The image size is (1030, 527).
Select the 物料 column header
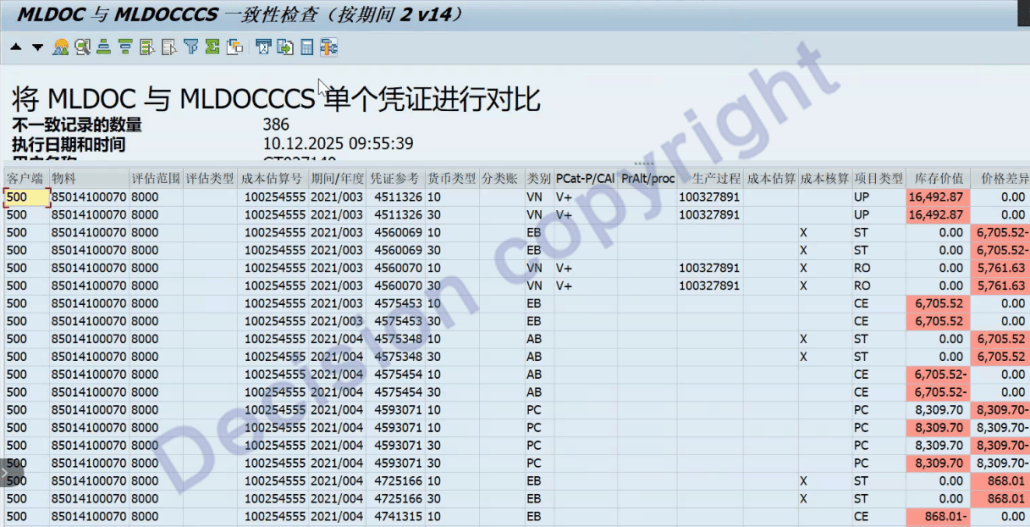click(x=65, y=178)
